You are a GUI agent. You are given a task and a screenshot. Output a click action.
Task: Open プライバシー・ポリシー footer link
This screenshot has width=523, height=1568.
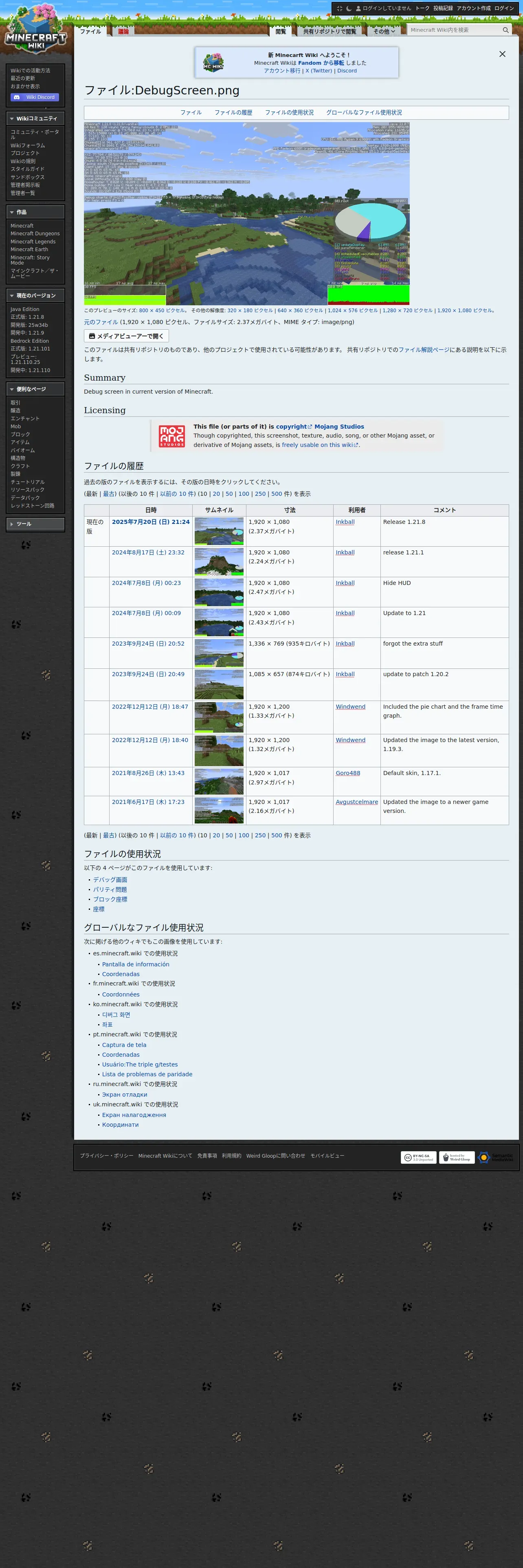[107, 1156]
